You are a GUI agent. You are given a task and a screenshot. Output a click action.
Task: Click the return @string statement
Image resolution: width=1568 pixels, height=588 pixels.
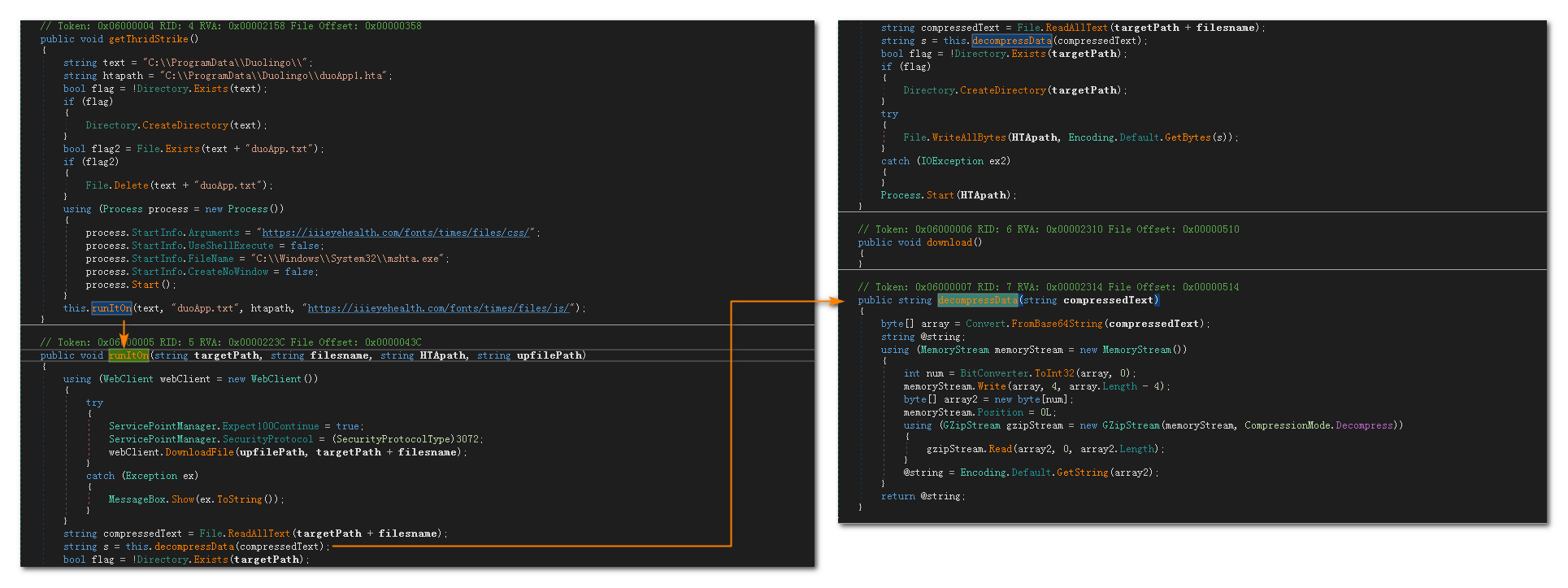(923, 496)
